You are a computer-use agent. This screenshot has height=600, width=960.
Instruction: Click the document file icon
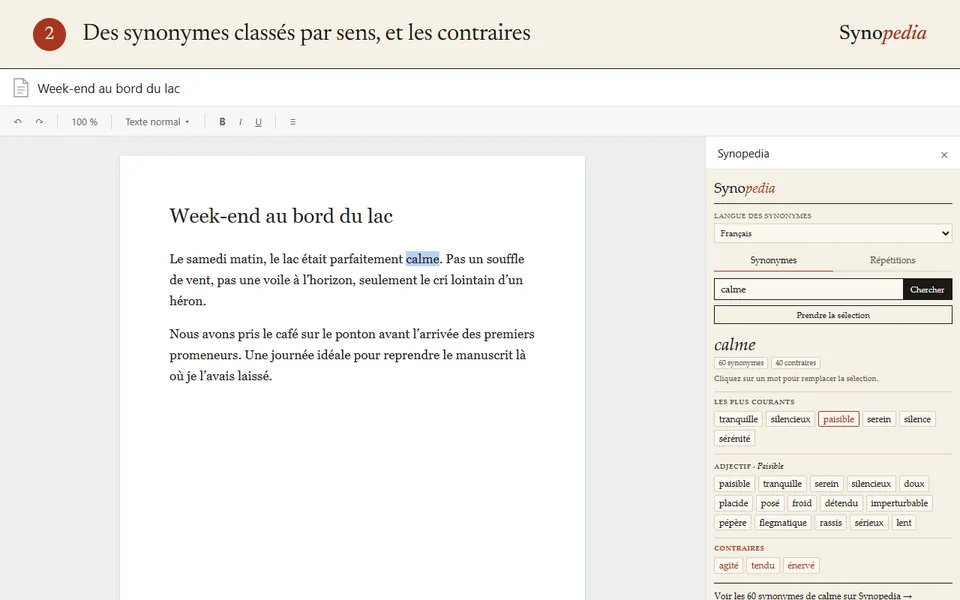[21, 88]
